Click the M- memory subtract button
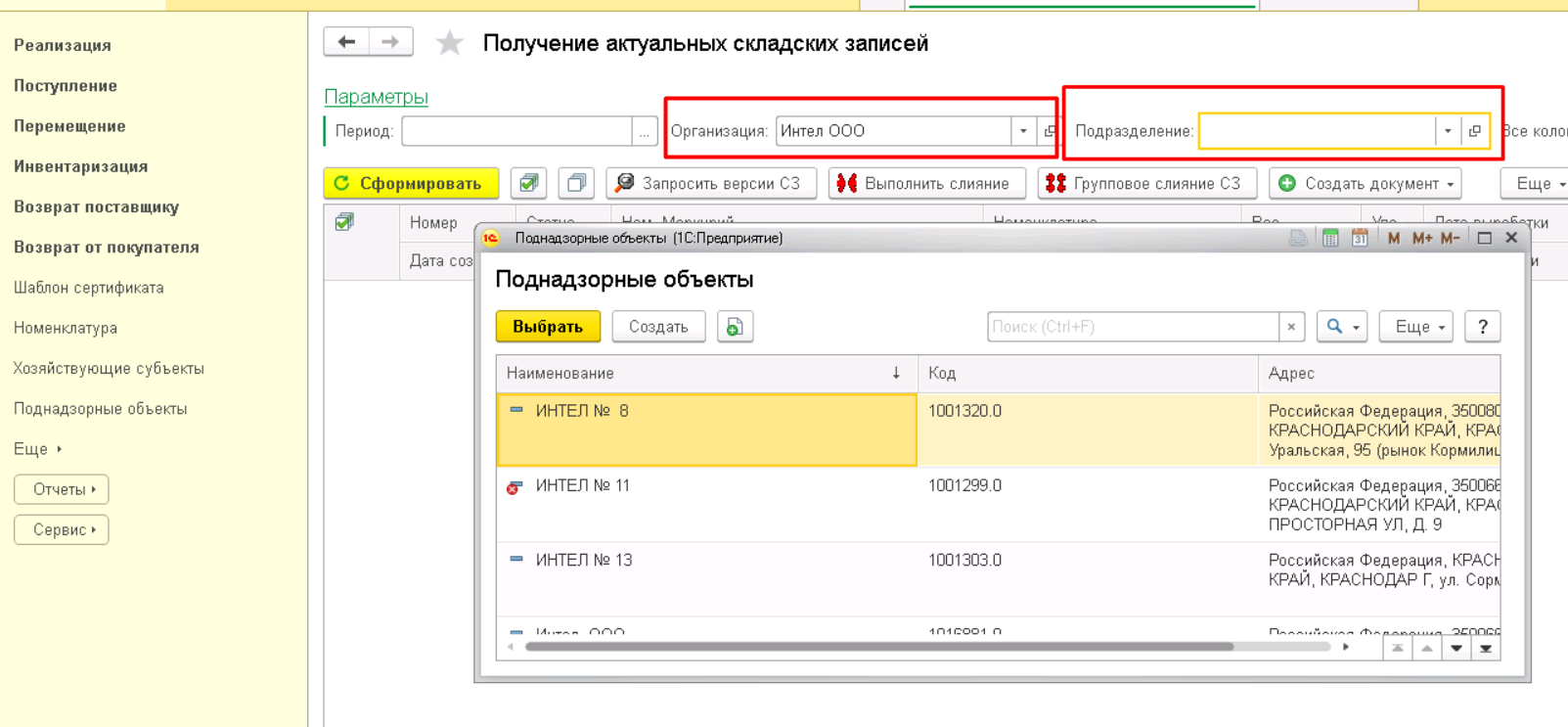1568x727 pixels. click(1450, 238)
